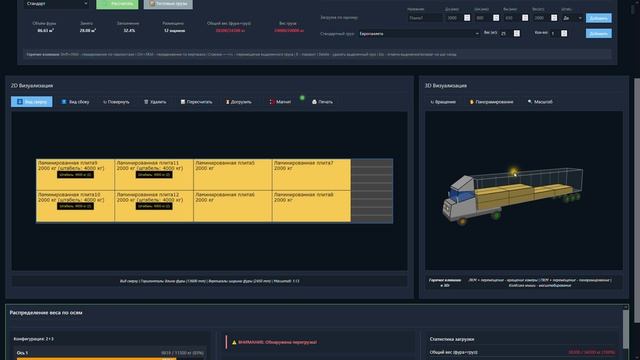
Task: Click the magnifier icon beside Масштаб
Action: click(530, 102)
